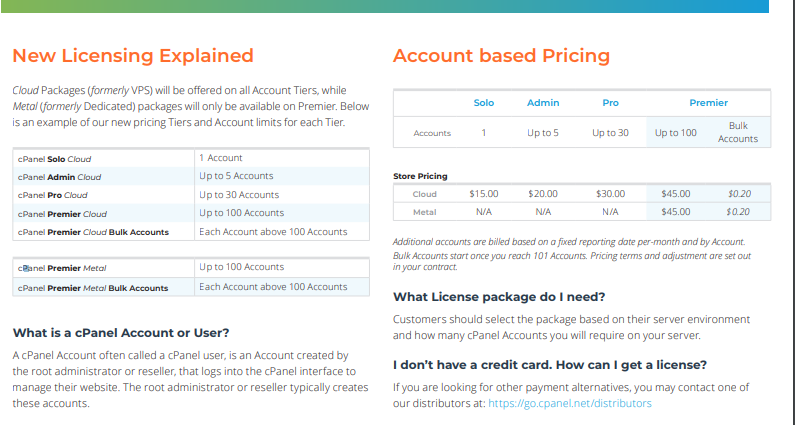The height and width of the screenshot is (425, 795).
Task: Select the Solo column header
Action: (483, 103)
